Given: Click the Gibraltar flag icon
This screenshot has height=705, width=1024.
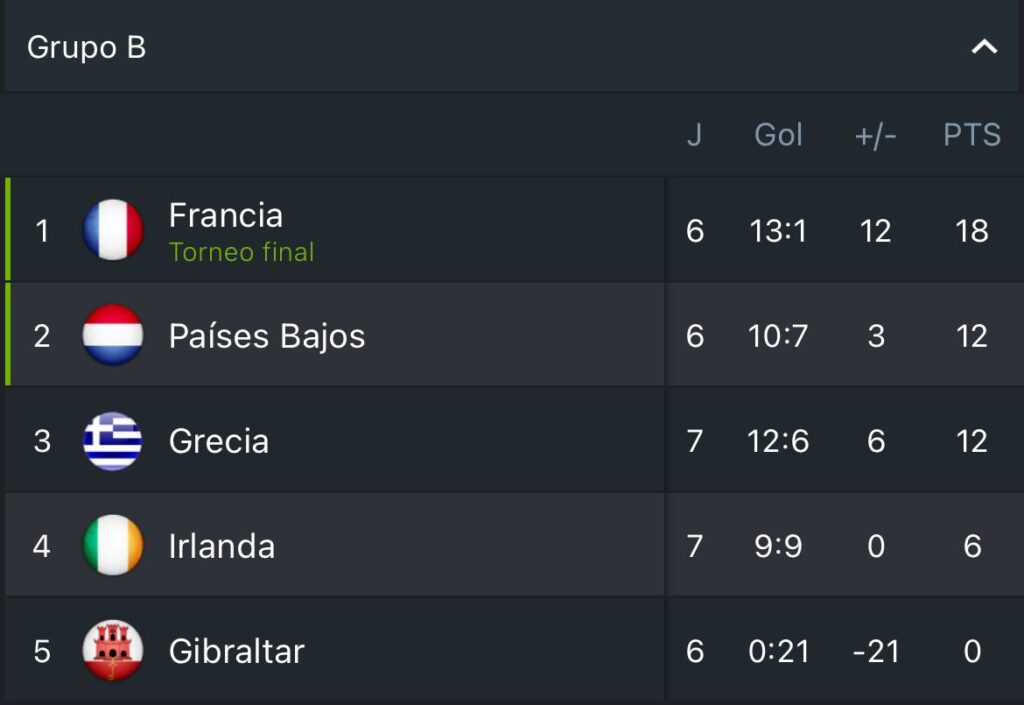Looking at the screenshot, I should [x=113, y=651].
